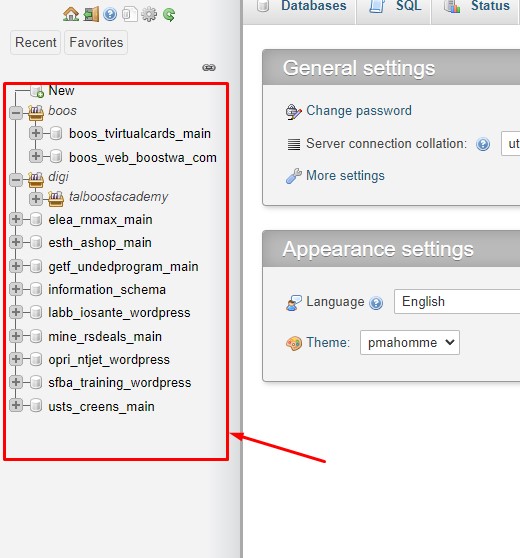Expand the talboostacademy group
The width and height of the screenshot is (520, 558).
(36, 198)
